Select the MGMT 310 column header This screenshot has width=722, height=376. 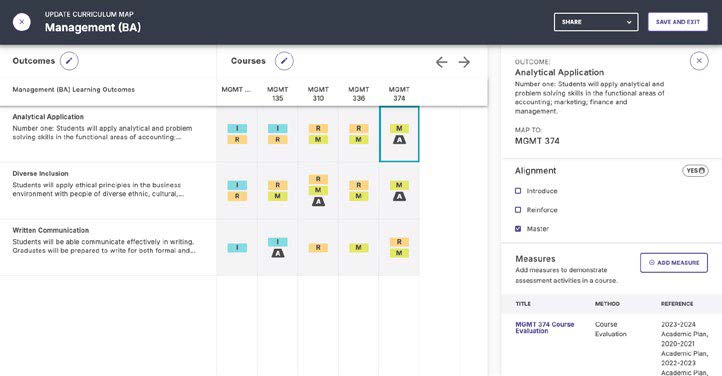pyautogui.click(x=318, y=93)
